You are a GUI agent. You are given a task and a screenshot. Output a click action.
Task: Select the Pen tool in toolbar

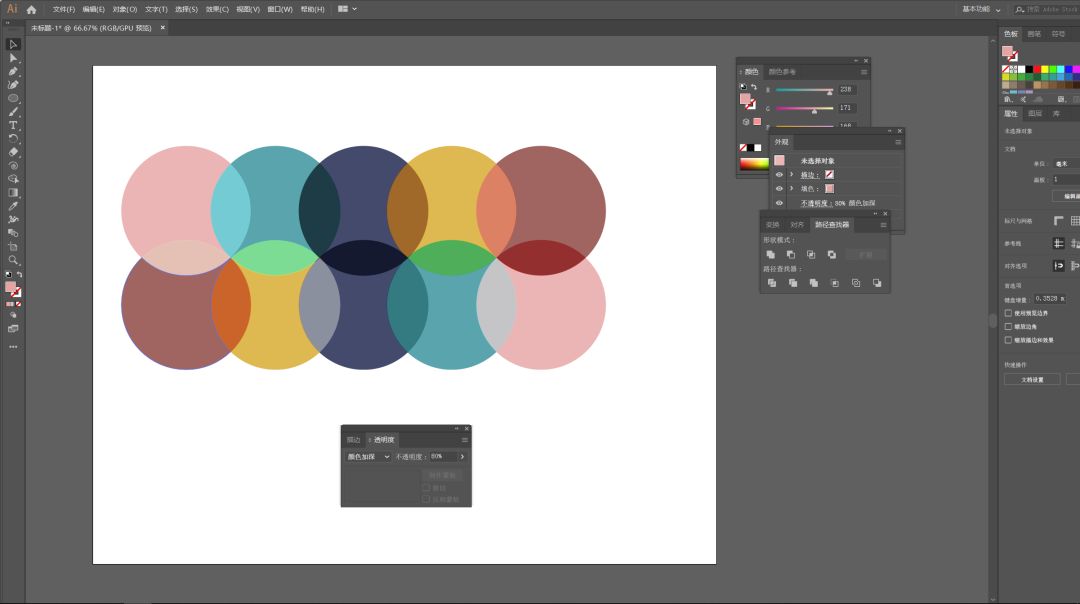point(13,71)
